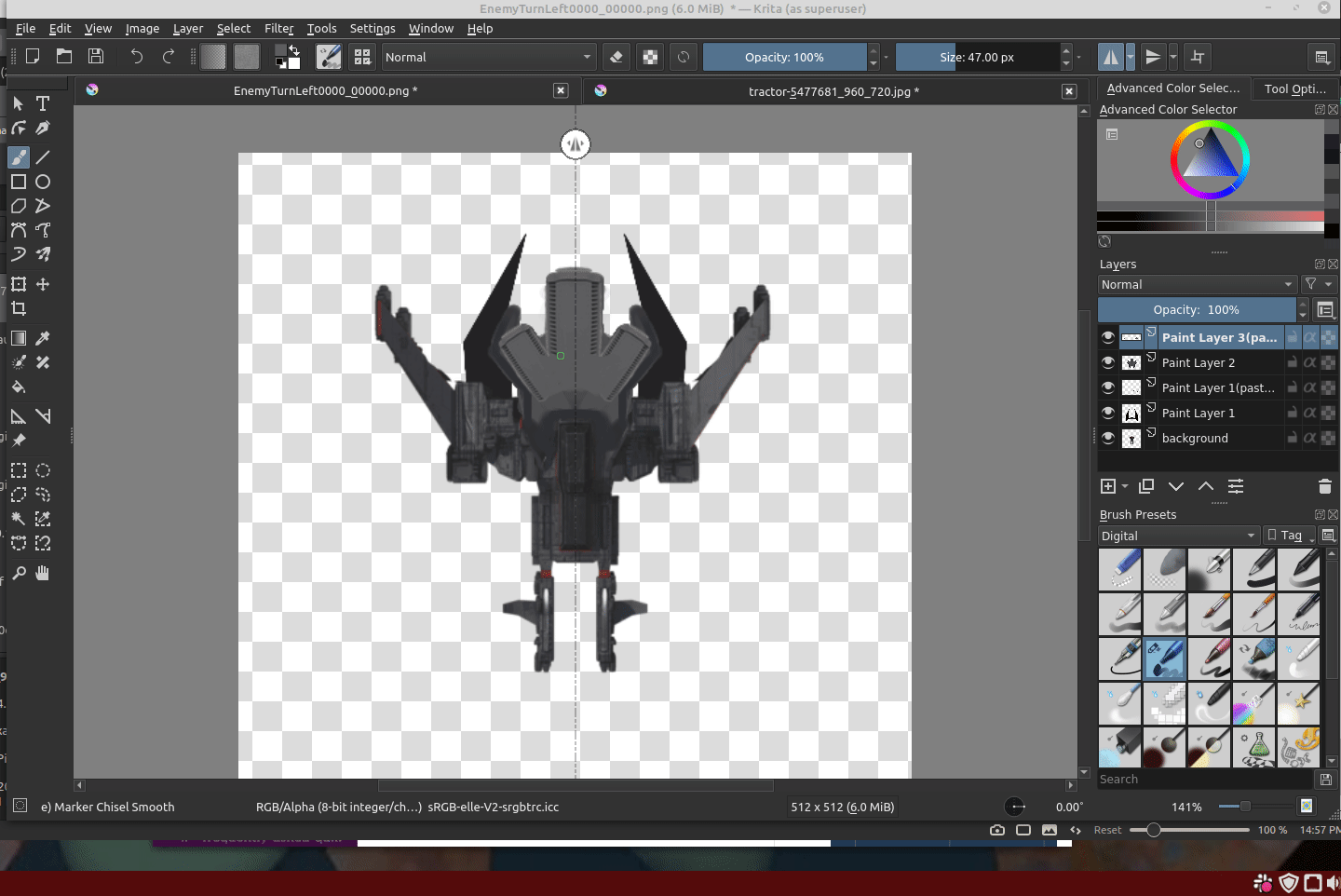Viewport: 1341px width, 896px height.
Task: Pick the Elliptical selection tool
Action: [43, 470]
